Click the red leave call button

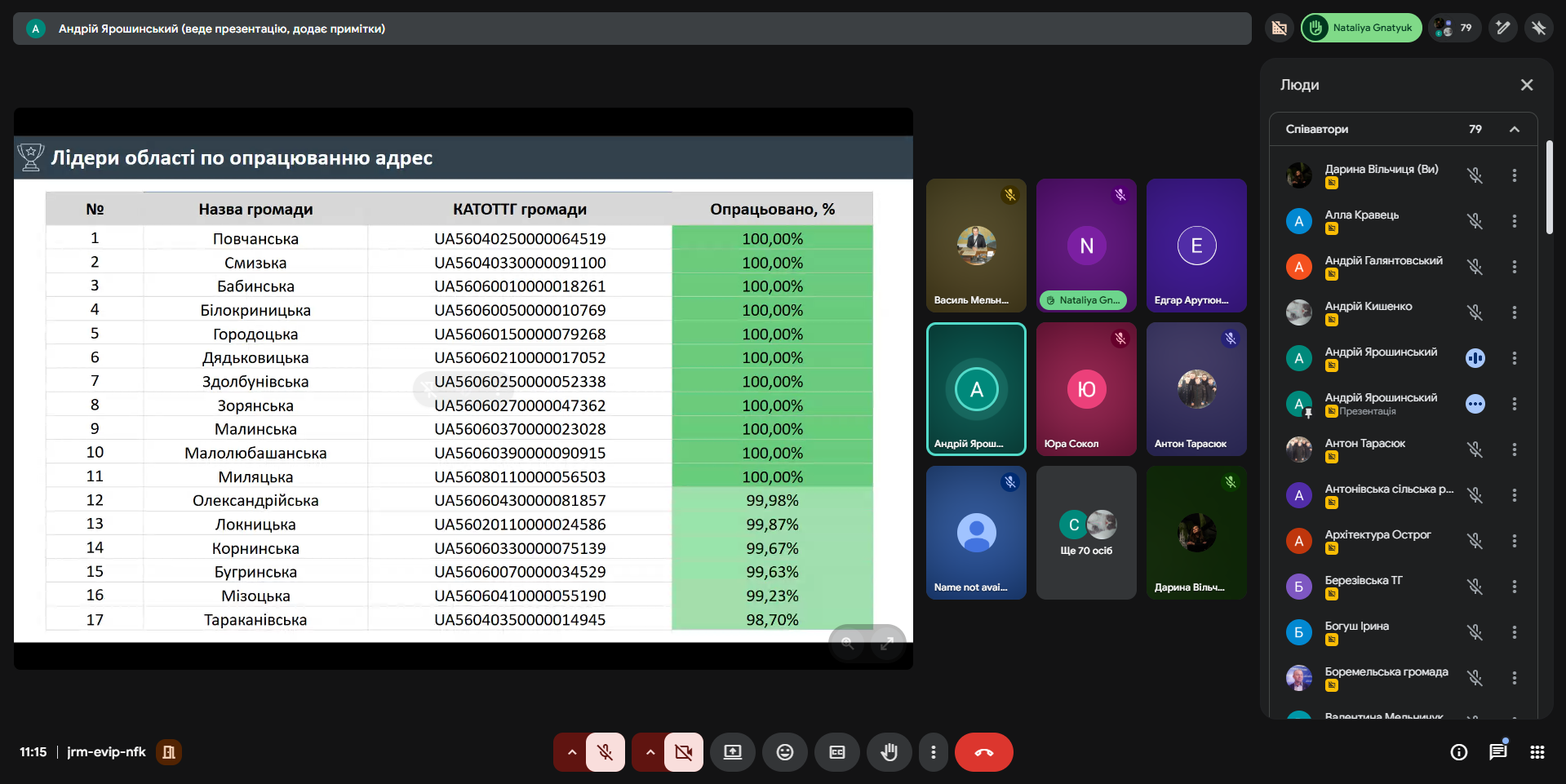(x=983, y=752)
